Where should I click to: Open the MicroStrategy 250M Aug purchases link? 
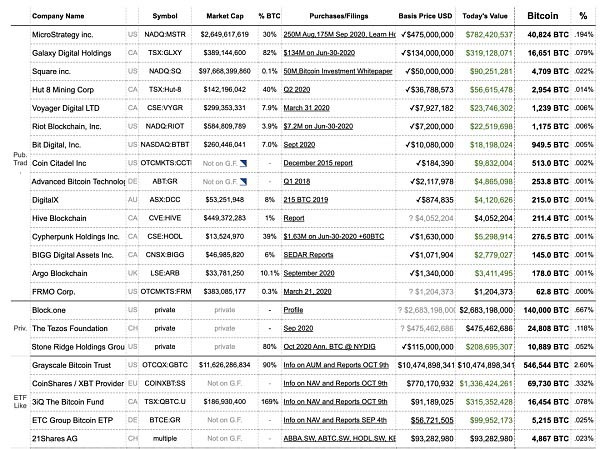(339, 34)
